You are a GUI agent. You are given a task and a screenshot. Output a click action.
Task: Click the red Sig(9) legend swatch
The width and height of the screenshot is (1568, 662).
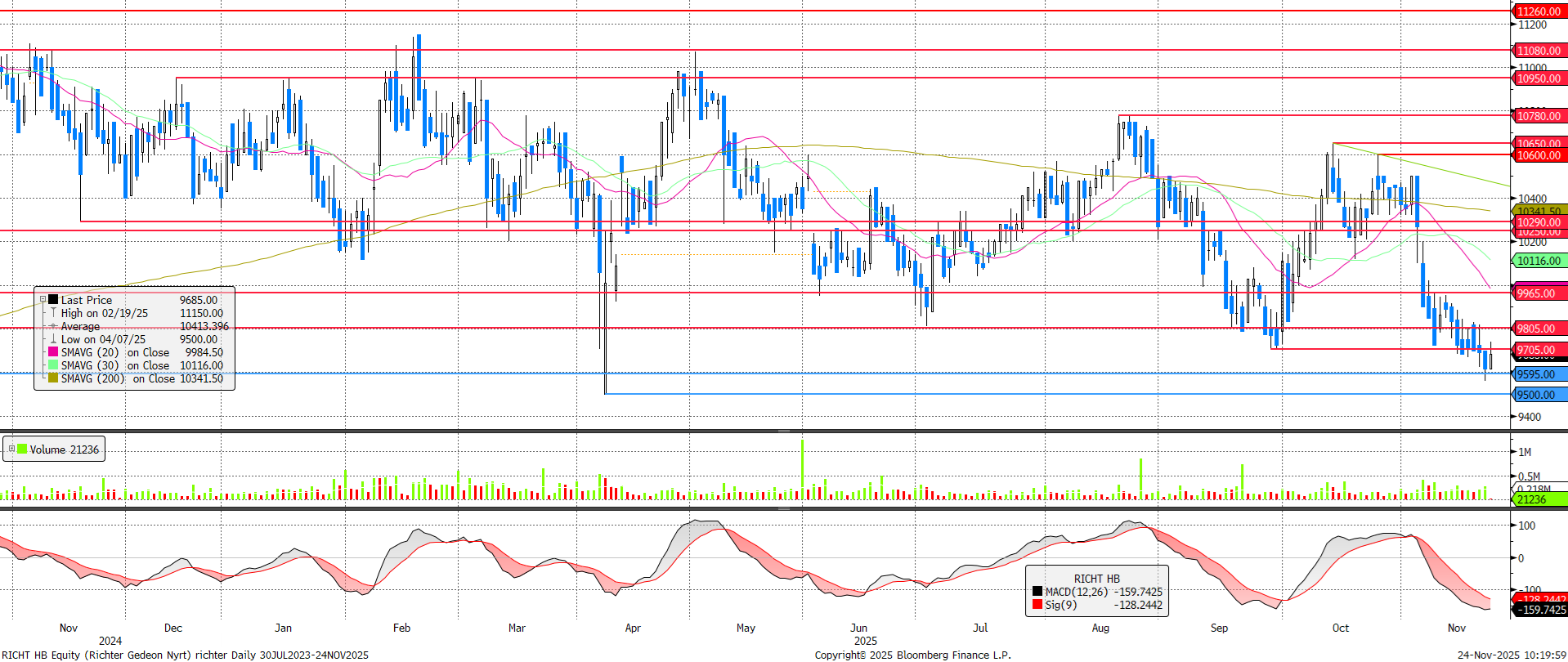pos(1037,605)
